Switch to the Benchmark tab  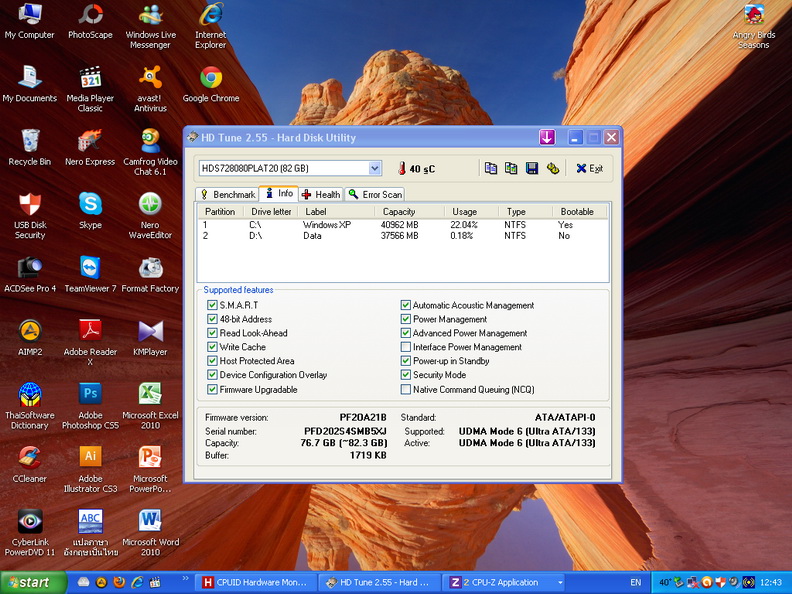[x=227, y=194]
